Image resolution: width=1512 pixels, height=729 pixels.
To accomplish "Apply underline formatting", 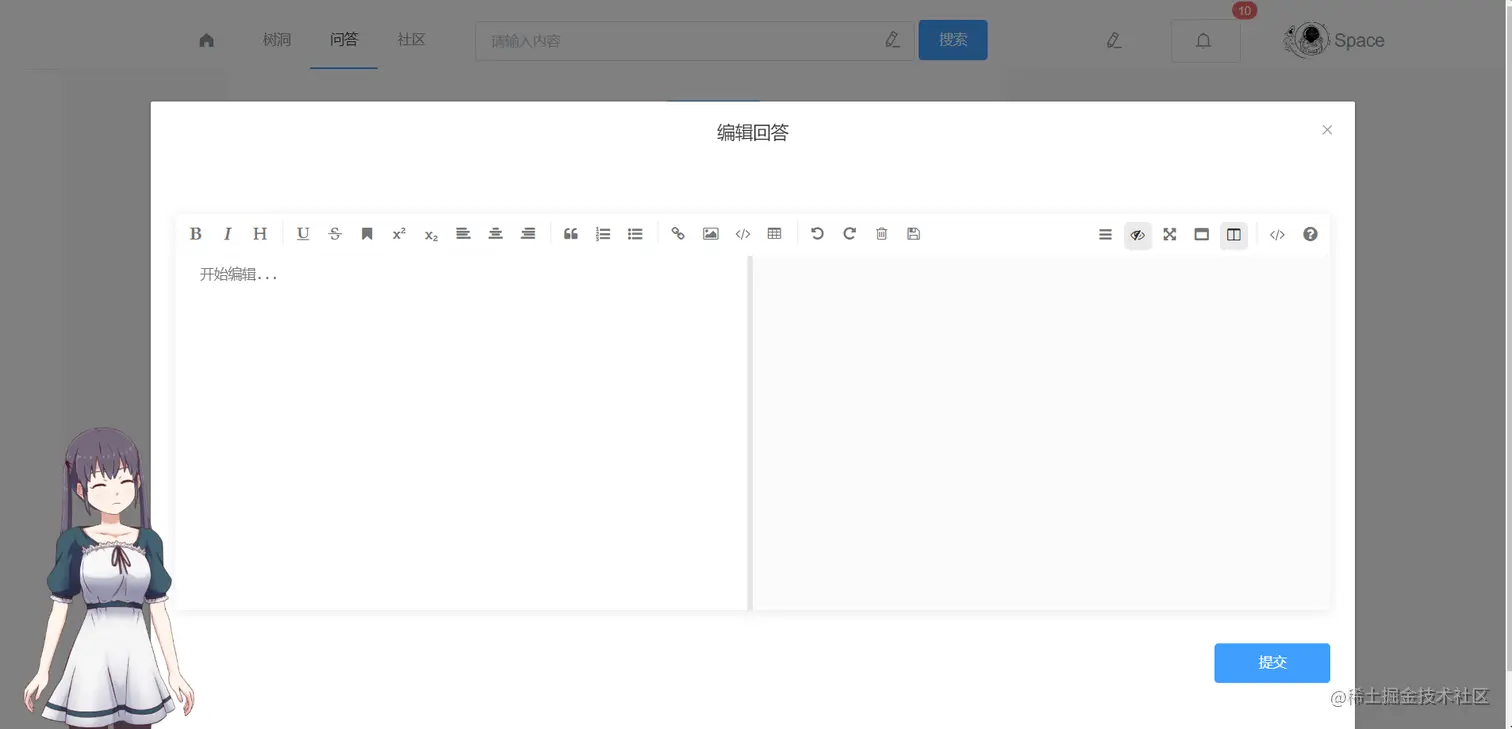I will pos(303,234).
